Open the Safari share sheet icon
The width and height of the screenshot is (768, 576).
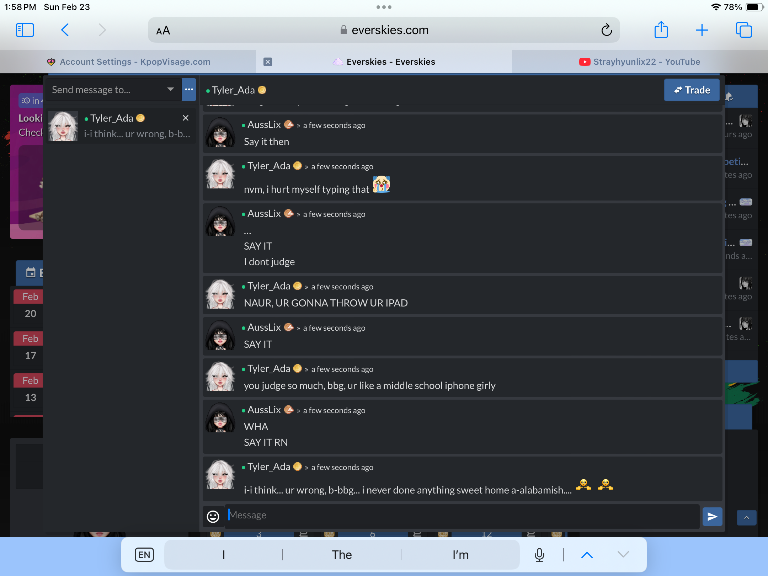pyautogui.click(x=661, y=29)
